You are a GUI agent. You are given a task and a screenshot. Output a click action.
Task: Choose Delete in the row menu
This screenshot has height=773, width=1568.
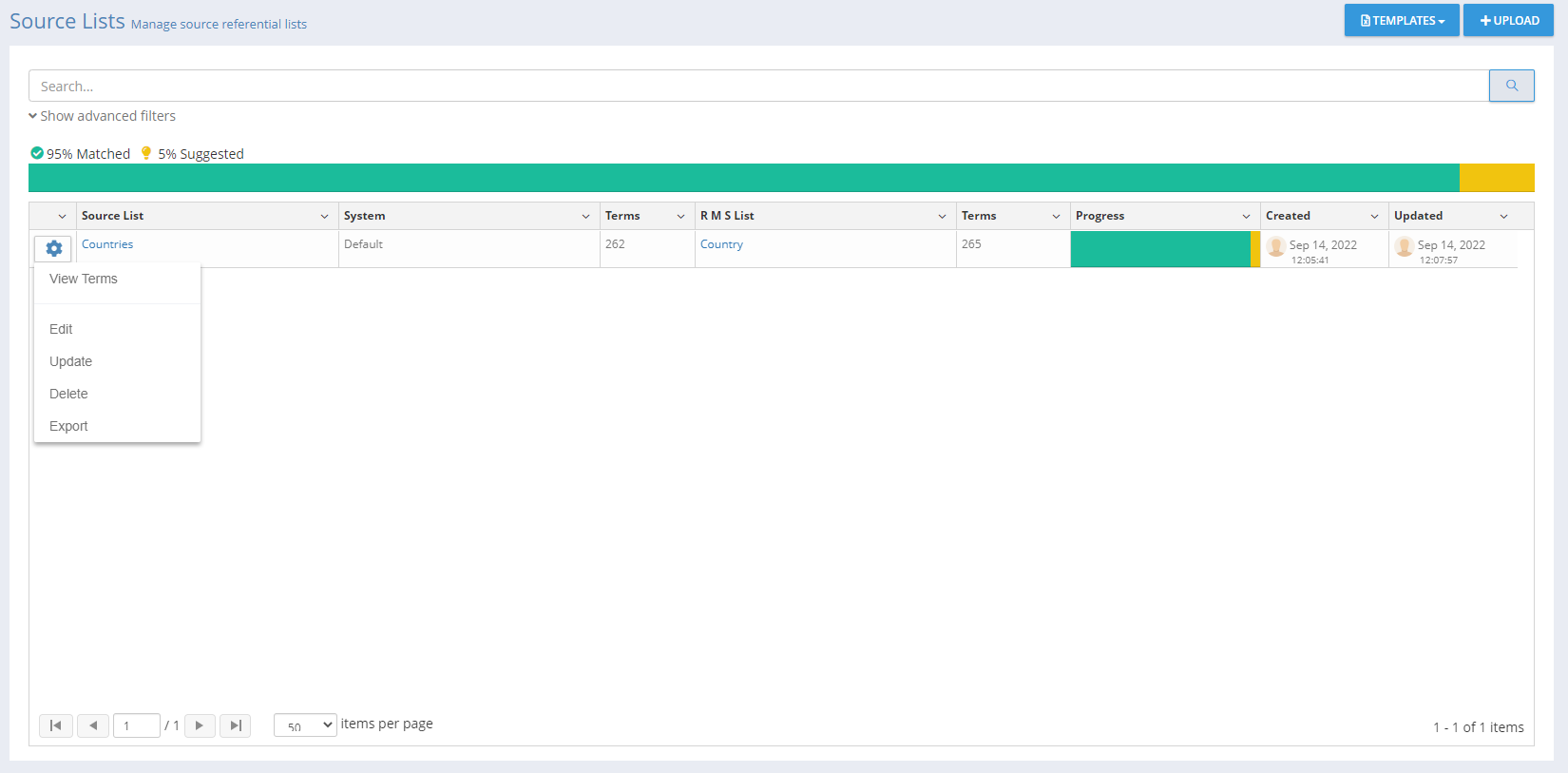point(68,394)
